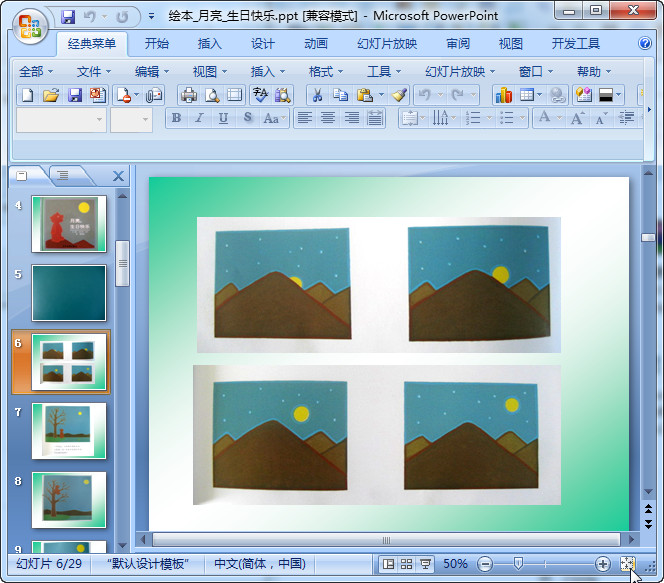
Task: Toggle underline formatting
Action: pos(223,118)
